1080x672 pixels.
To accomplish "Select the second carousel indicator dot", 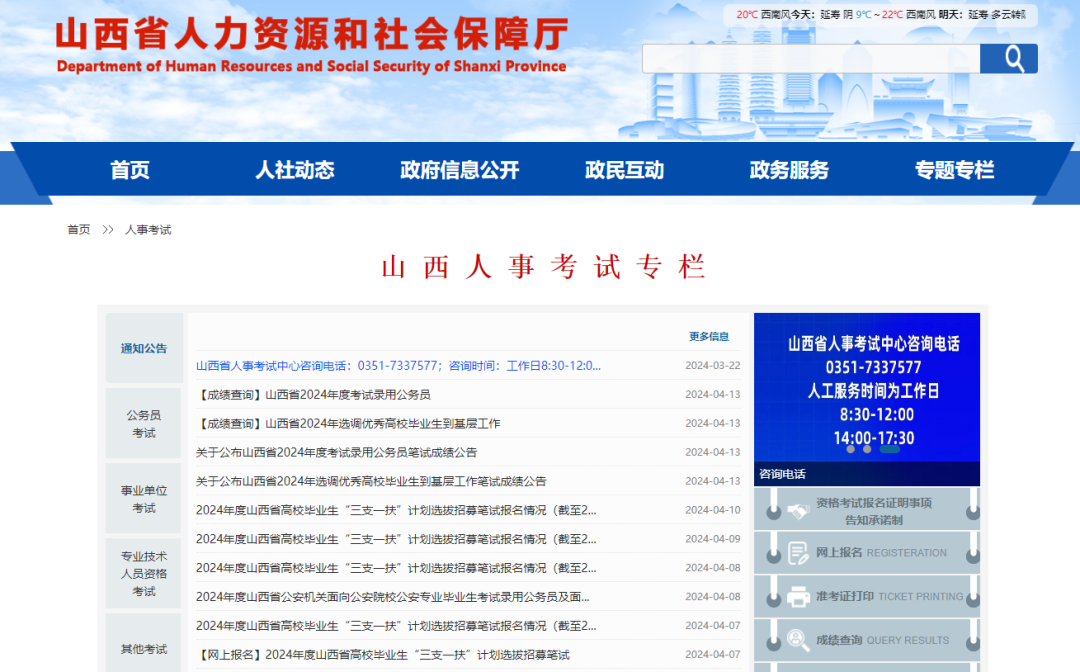I will pos(867,449).
